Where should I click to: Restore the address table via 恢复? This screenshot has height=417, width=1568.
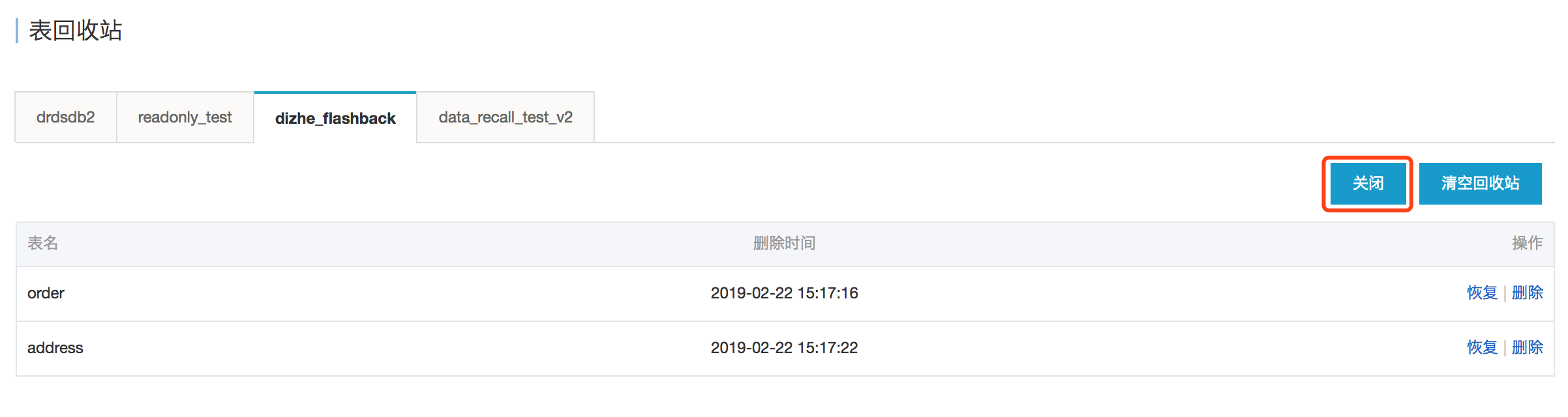(x=1482, y=347)
